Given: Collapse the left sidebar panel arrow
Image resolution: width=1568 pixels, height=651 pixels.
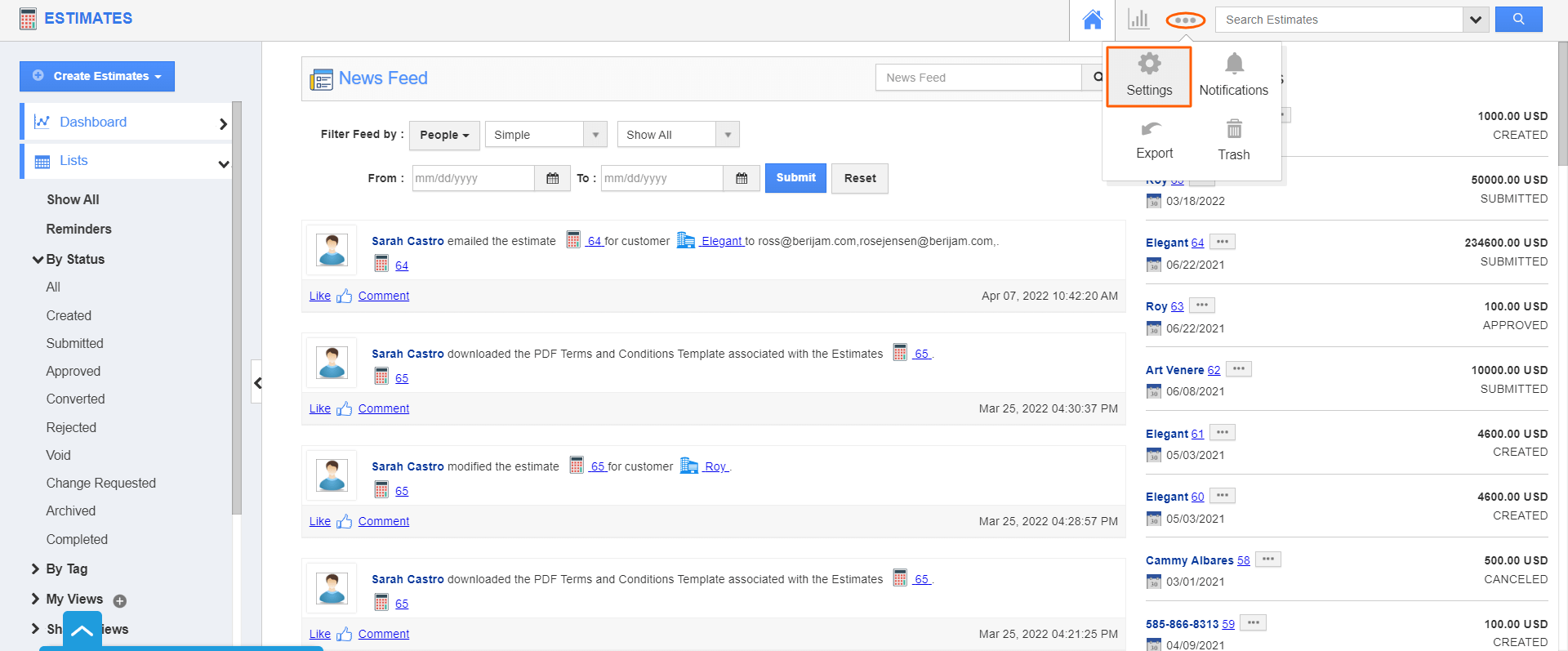Looking at the screenshot, I should [257, 382].
